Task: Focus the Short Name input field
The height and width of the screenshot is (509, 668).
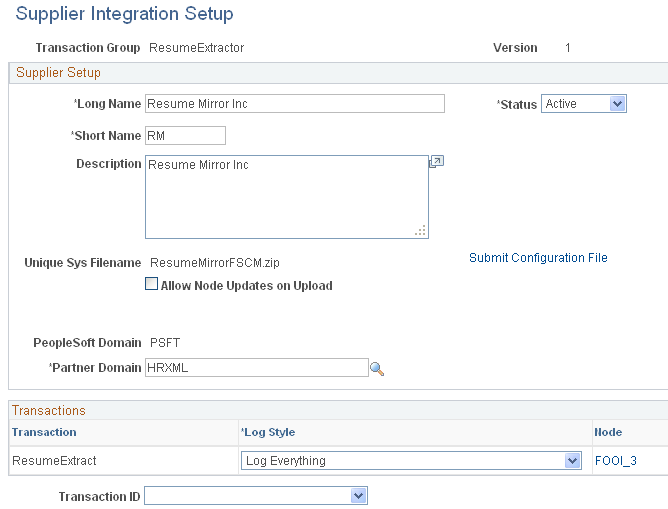Action: click(x=185, y=135)
